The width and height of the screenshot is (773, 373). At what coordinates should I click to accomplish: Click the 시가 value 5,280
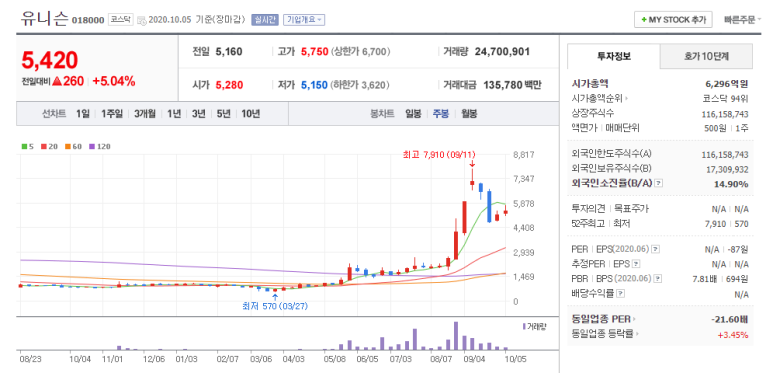229,85
